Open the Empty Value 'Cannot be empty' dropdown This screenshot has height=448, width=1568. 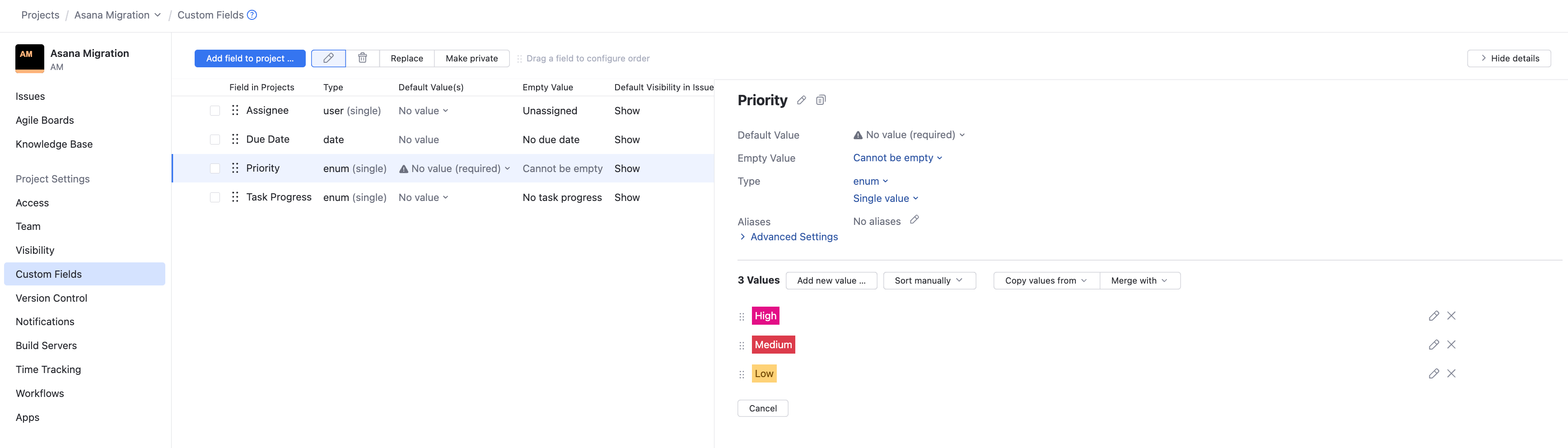897,158
